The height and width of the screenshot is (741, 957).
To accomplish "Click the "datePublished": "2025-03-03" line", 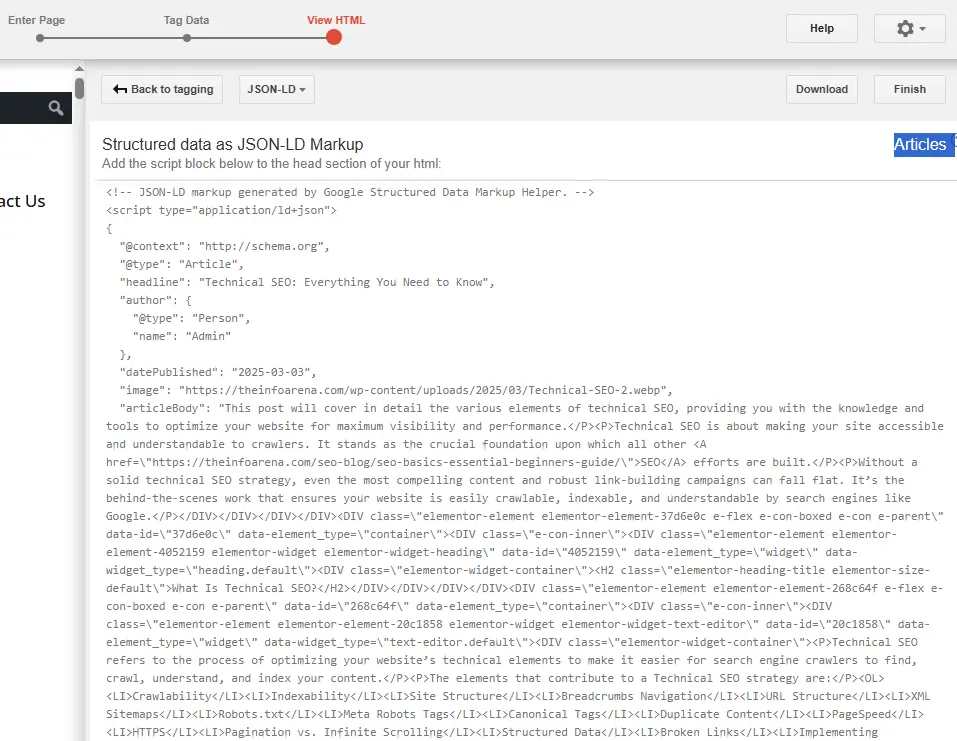I will click(x=218, y=372).
